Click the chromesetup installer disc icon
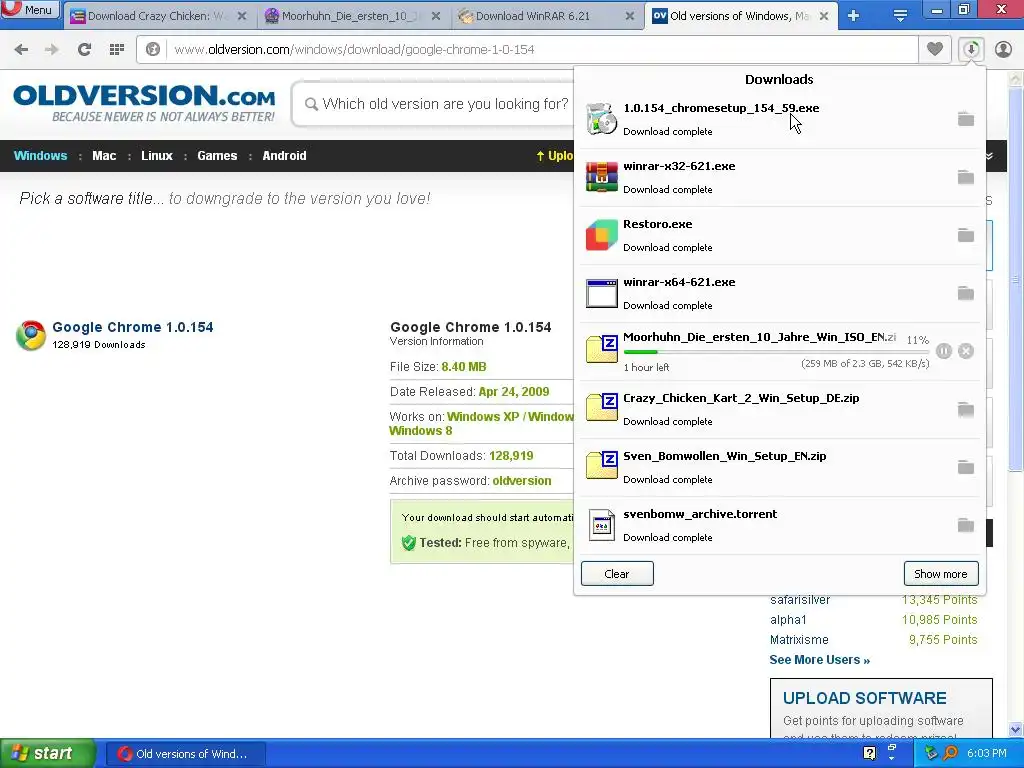 [601, 120]
